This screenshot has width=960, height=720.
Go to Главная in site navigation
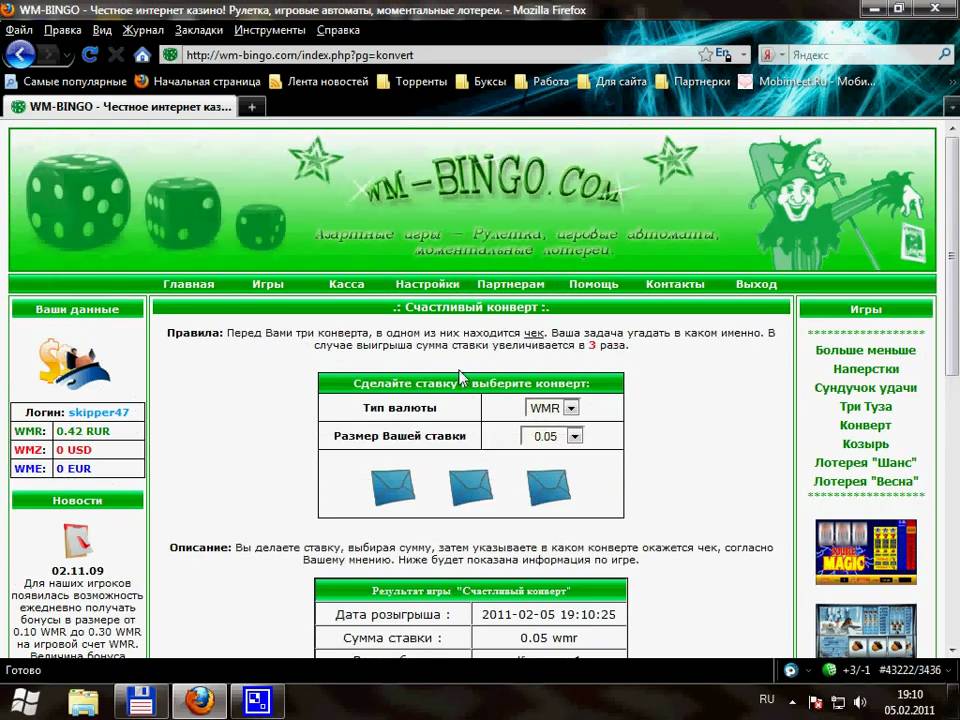point(189,284)
